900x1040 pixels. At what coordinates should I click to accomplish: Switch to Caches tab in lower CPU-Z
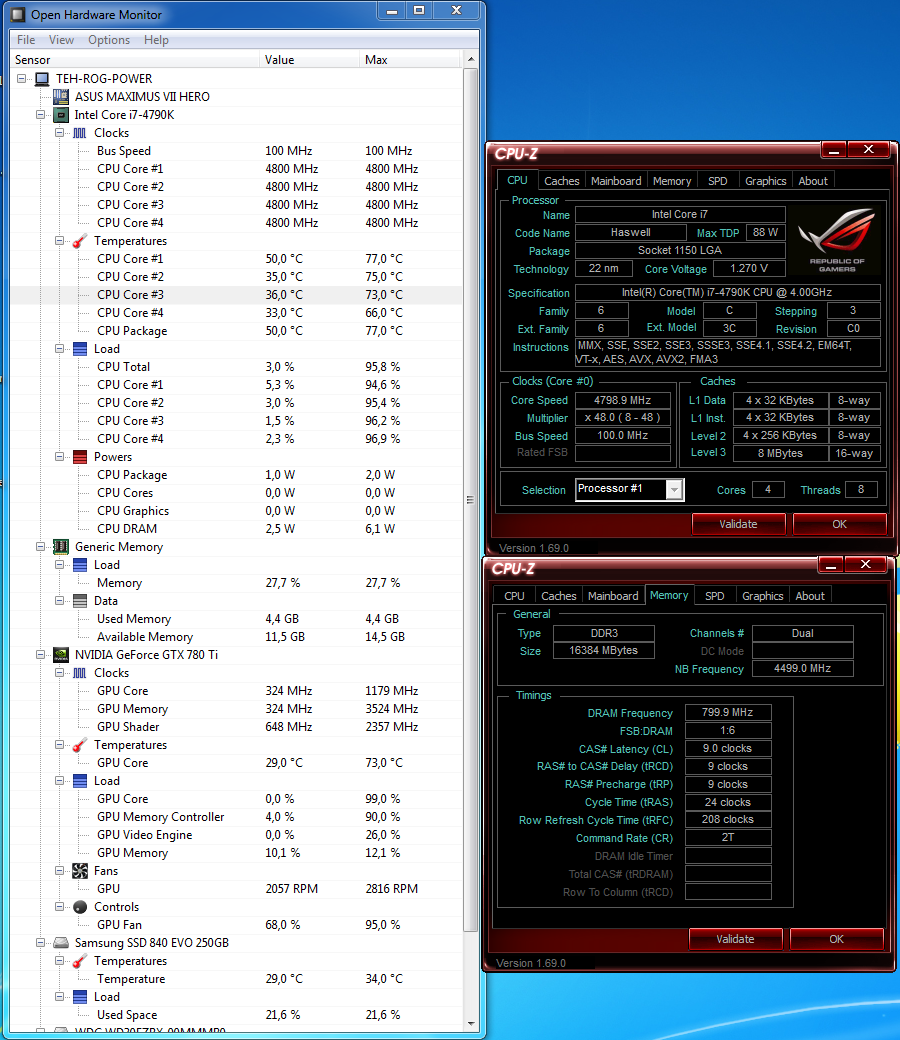[559, 596]
